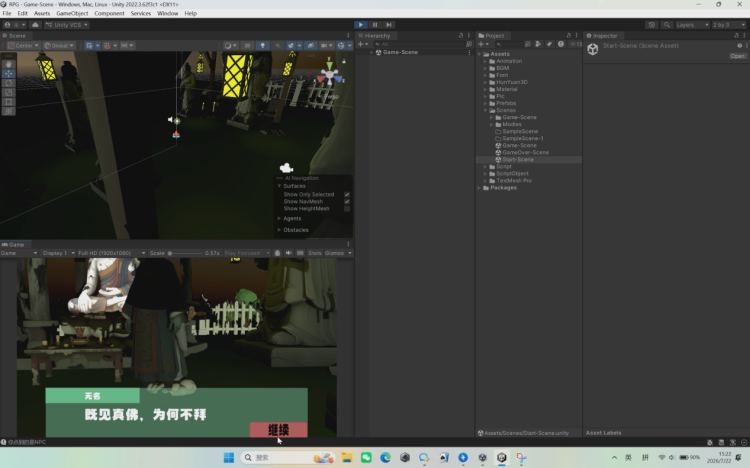Select the Scale tool
This screenshot has width=750, height=468.
(x=9, y=92)
